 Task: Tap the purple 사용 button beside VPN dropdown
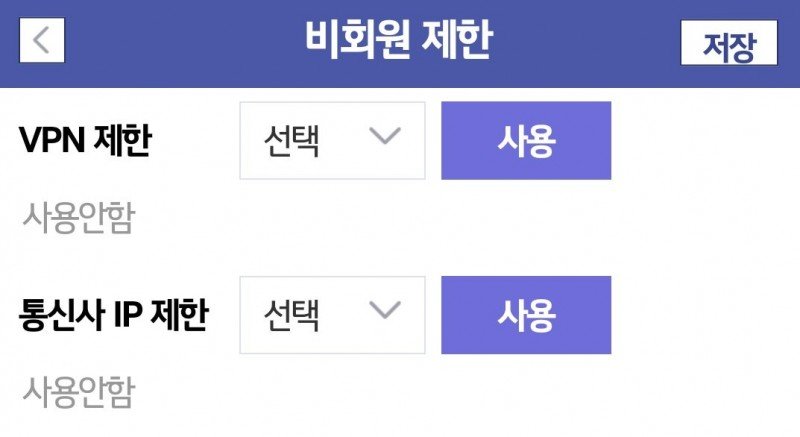[526, 141]
